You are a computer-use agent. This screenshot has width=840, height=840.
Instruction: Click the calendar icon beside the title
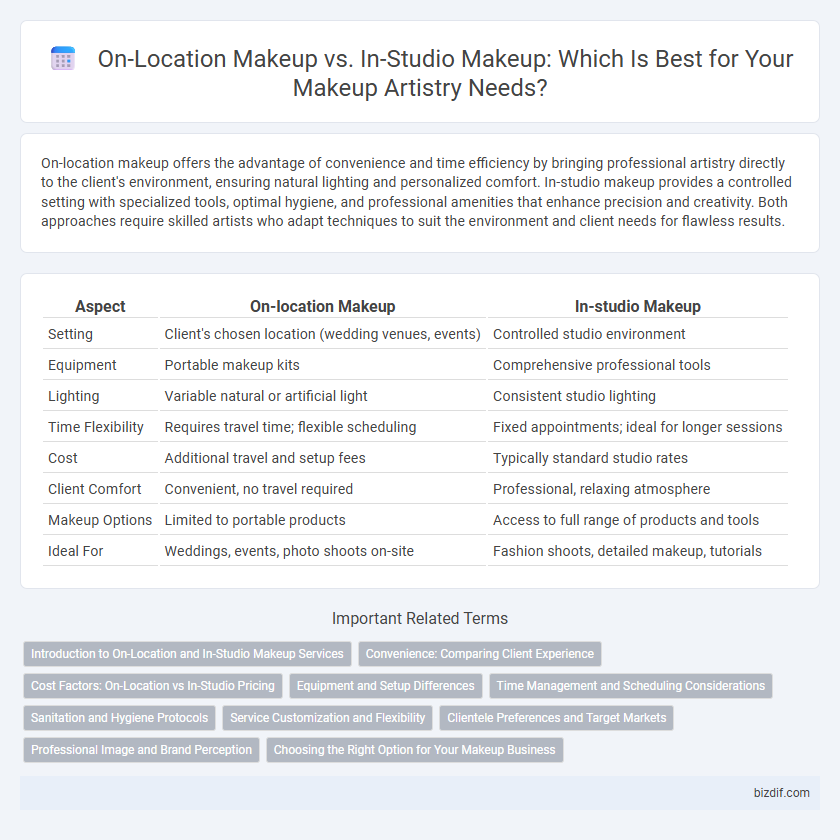point(63,58)
